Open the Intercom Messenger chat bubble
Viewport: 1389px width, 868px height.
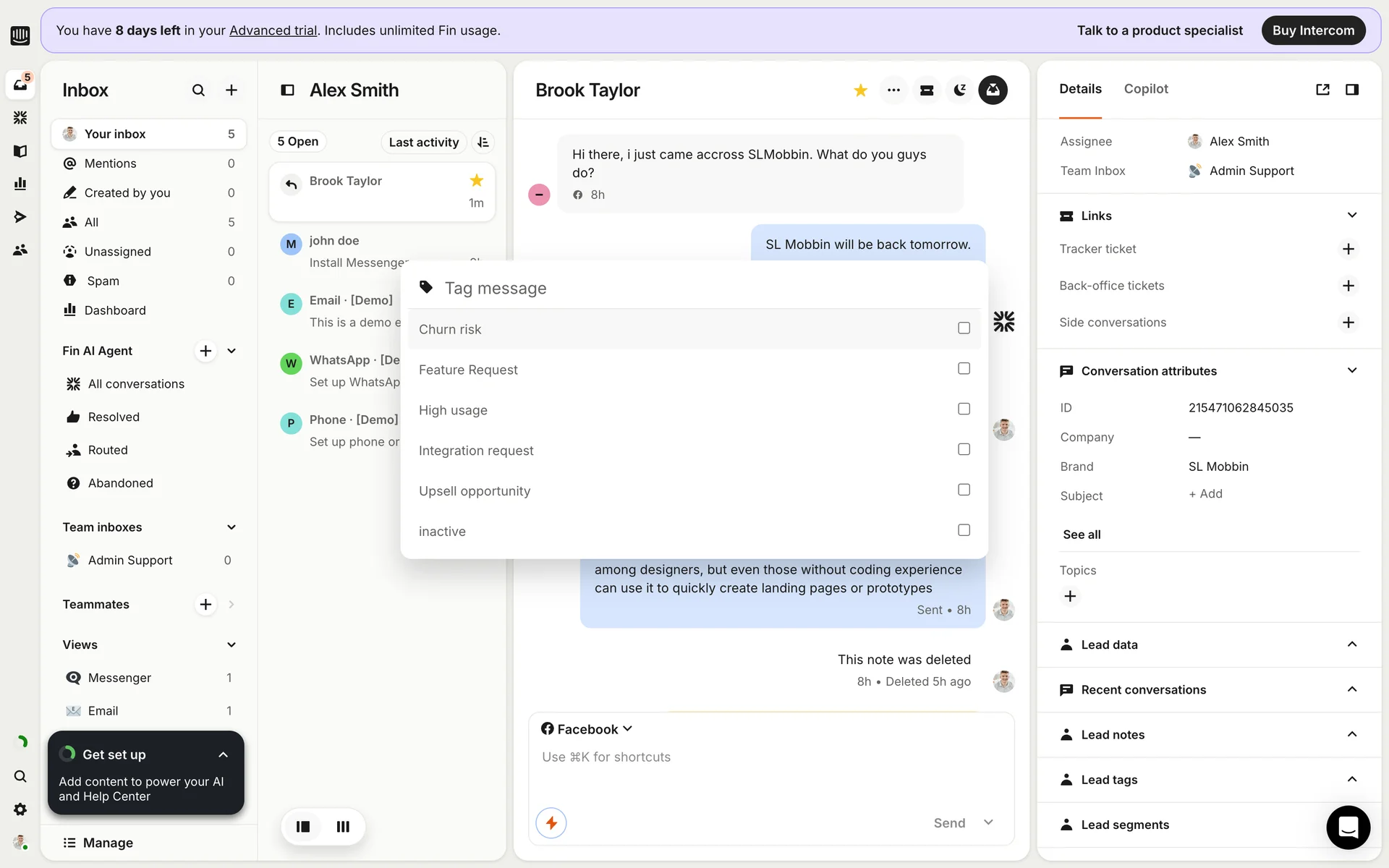(x=1348, y=827)
